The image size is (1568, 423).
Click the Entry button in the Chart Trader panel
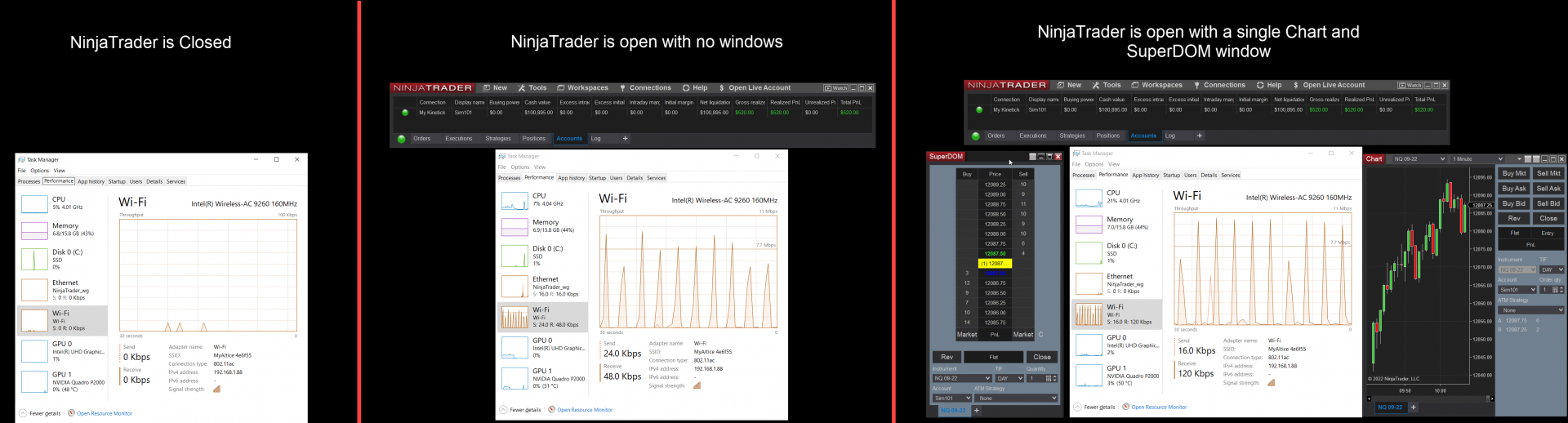coord(1548,234)
